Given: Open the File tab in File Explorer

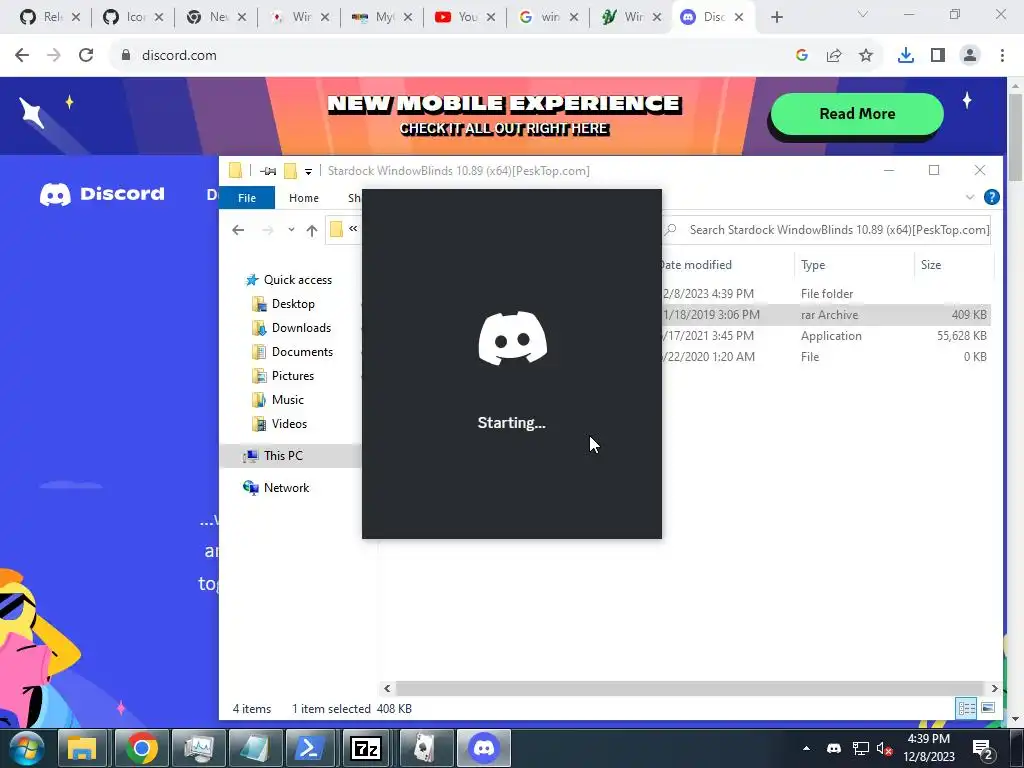Looking at the screenshot, I should coord(247,198).
